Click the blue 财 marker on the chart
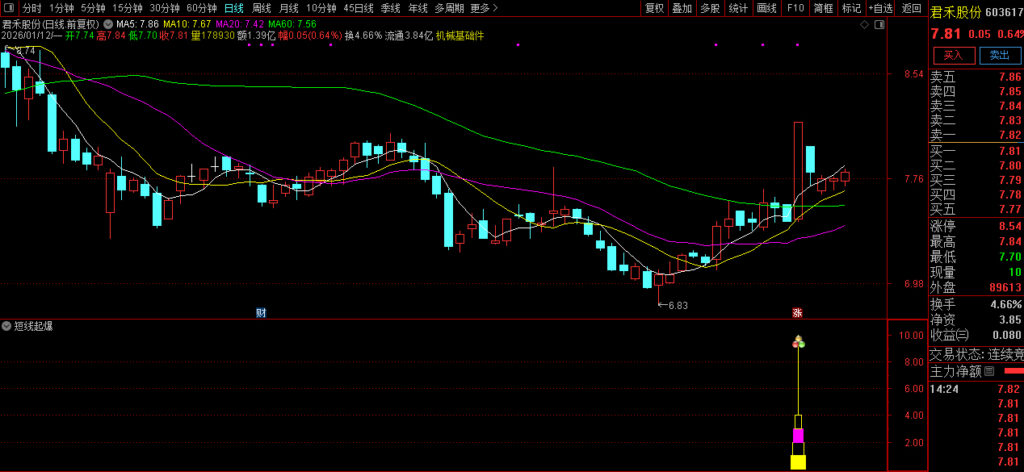1024x472 pixels. [x=261, y=312]
